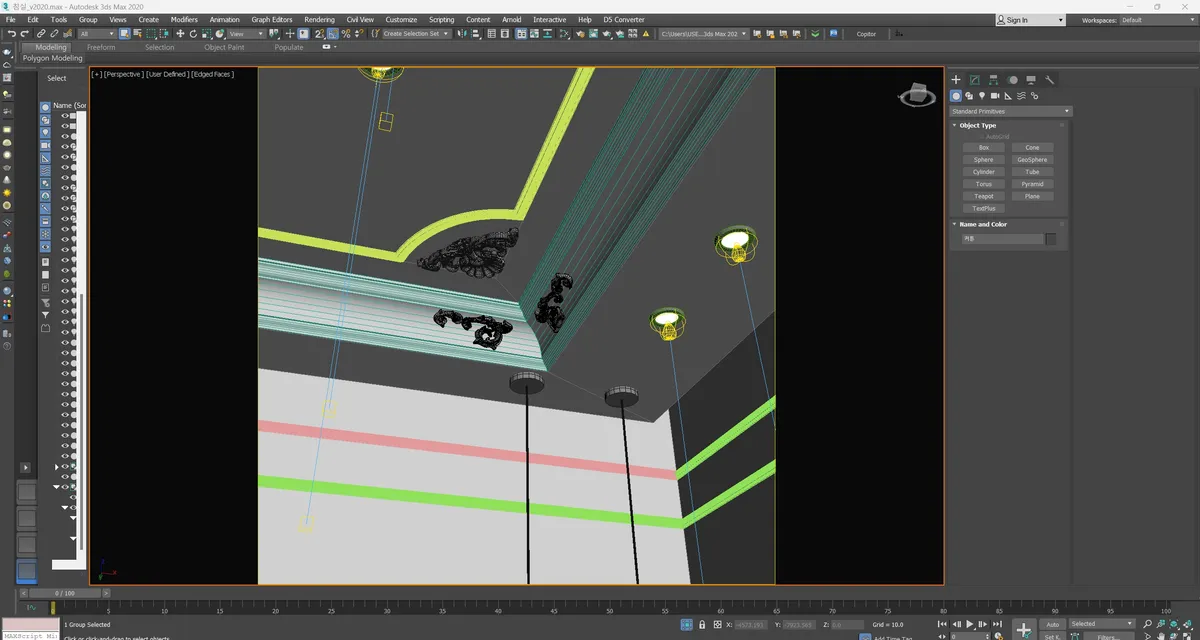Click the object name input field
1200x640 pixels.
coord(1002,239)
